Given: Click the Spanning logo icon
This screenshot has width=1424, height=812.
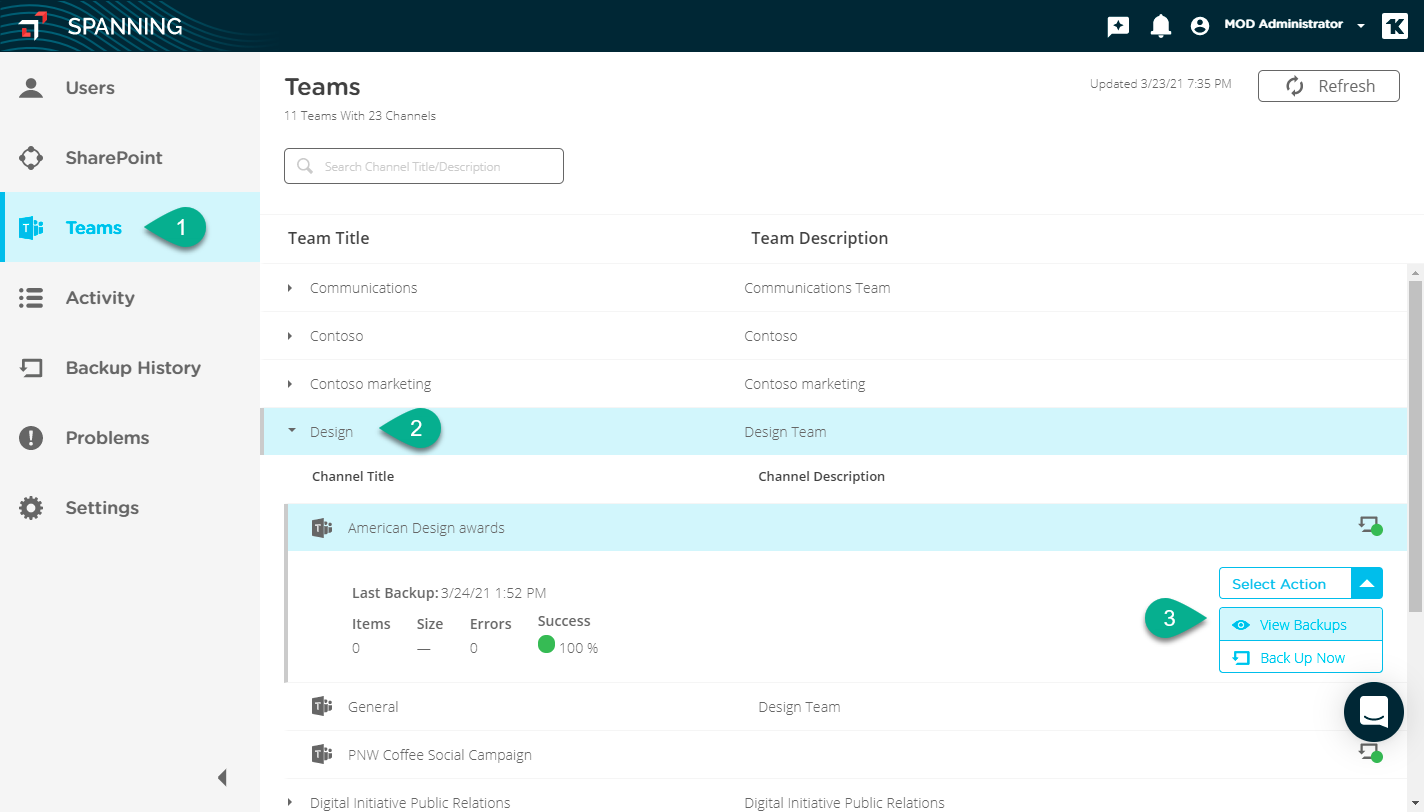Looking at the screenshot, I should [x=32, y=26].
